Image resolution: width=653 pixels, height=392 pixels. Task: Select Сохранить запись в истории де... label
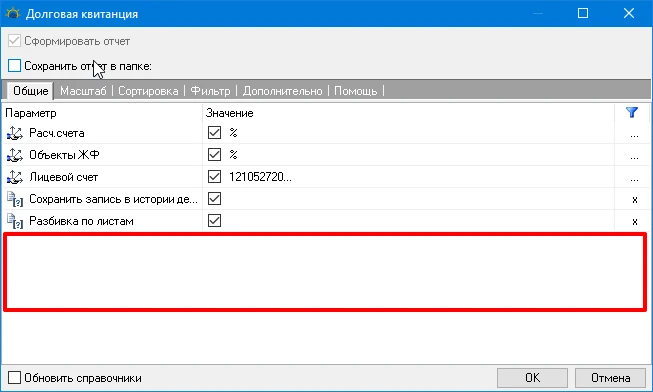(113, 199)
